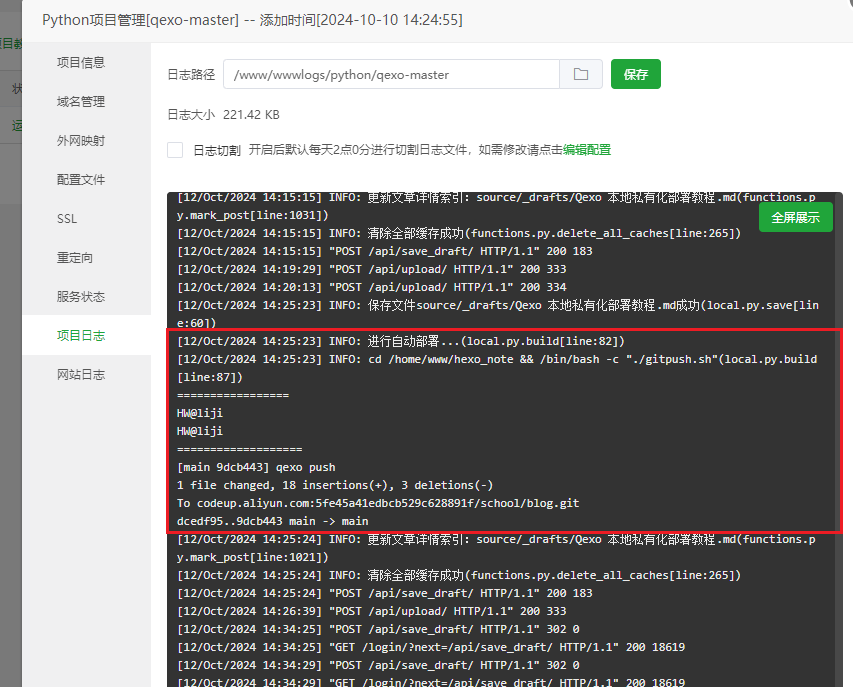
Task: Select the 项目日志 tab
Action: 81,336
